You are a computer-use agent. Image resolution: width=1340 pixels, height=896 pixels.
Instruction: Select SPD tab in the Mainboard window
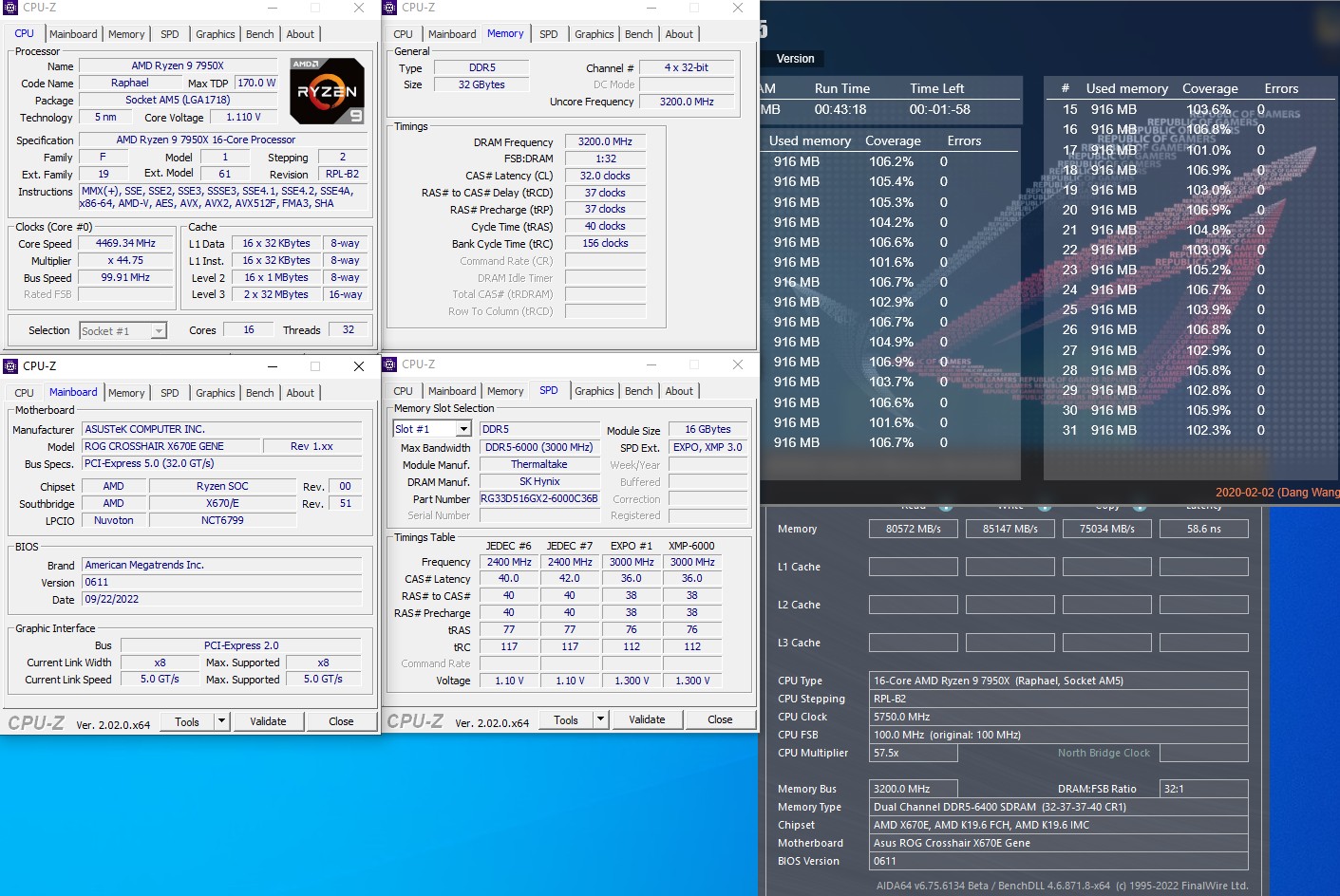pyautogui.click(x=170, y=393)
